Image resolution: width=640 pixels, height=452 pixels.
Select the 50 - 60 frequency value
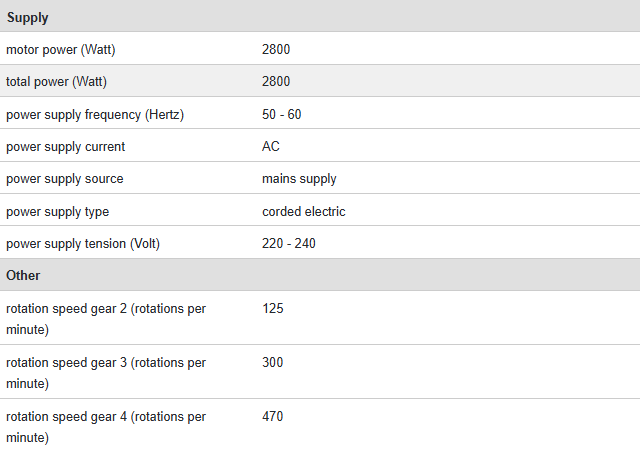(x=281, y=114)
